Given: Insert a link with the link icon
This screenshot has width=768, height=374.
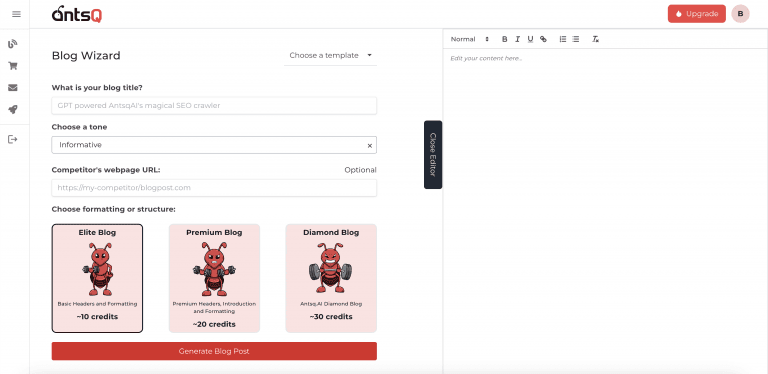Looking at the screenshot, I should pyautogui.click(x=543, y=39).
